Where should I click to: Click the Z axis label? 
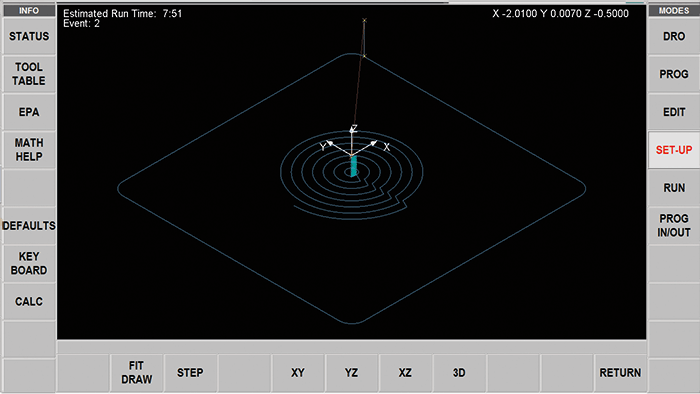coord(354,129)
